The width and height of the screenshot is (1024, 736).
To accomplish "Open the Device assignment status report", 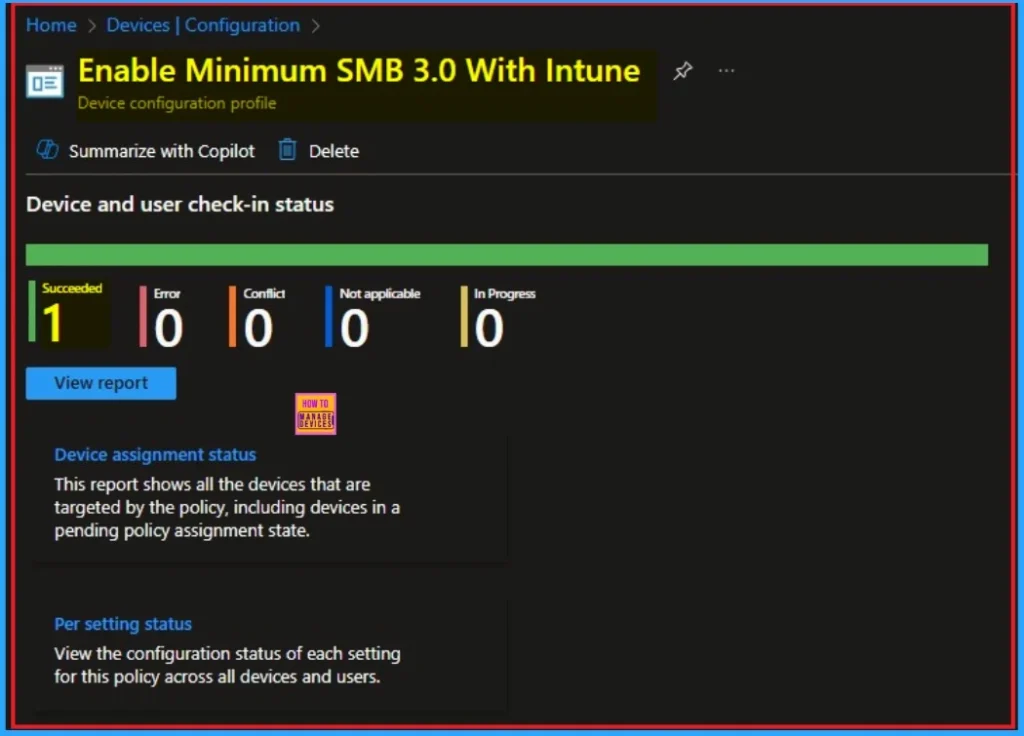I will (155, 455).
